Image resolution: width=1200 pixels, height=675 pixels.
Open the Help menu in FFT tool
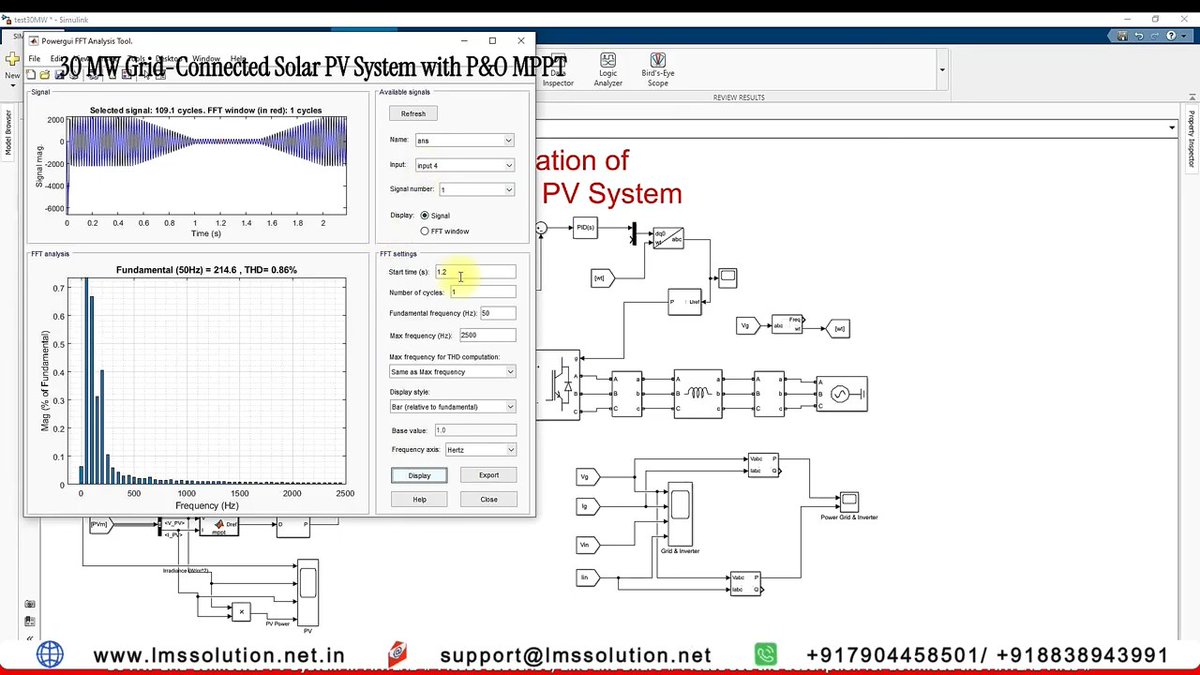point(238,59)
